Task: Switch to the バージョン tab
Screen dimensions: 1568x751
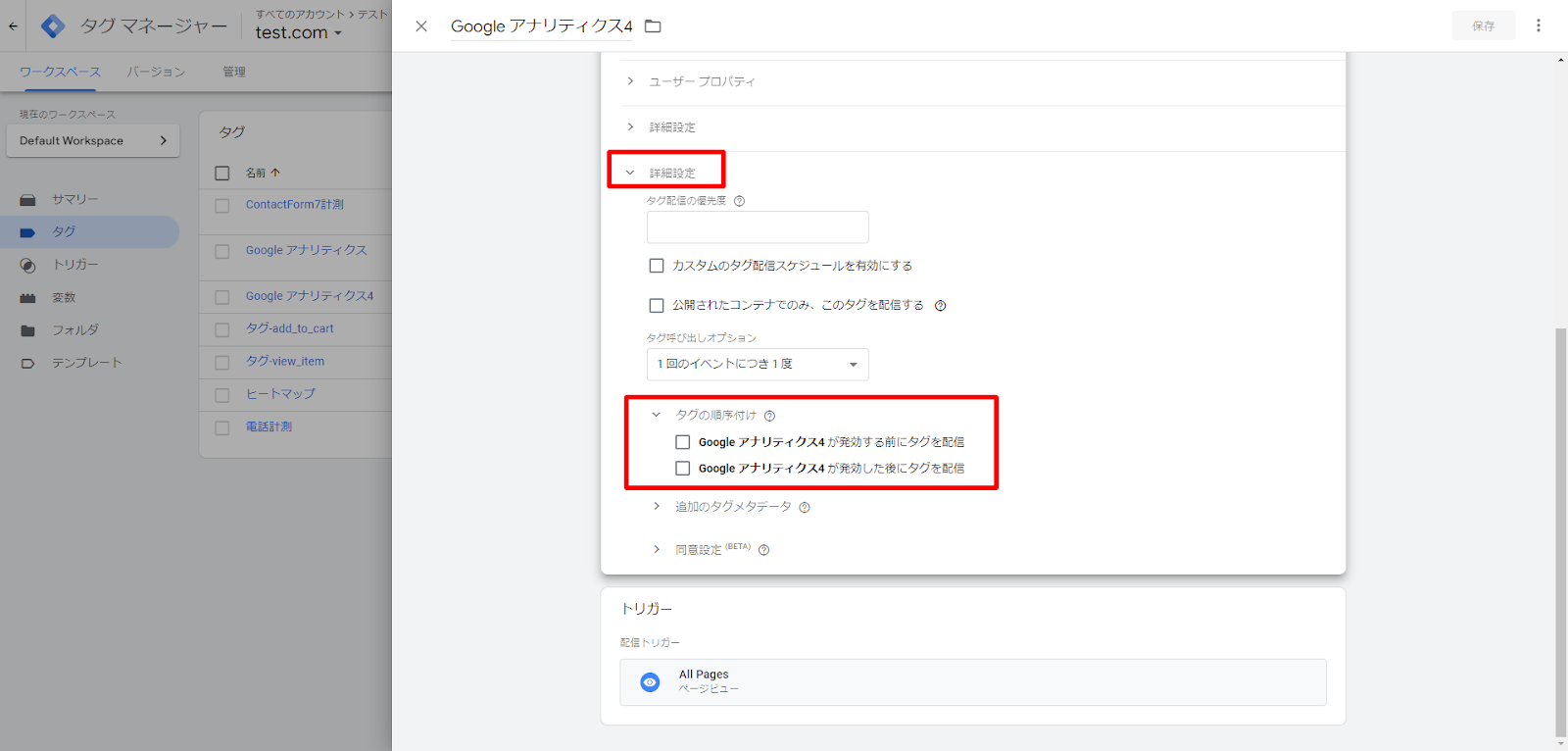Action: pyautogui.click(x=156, y=72)
